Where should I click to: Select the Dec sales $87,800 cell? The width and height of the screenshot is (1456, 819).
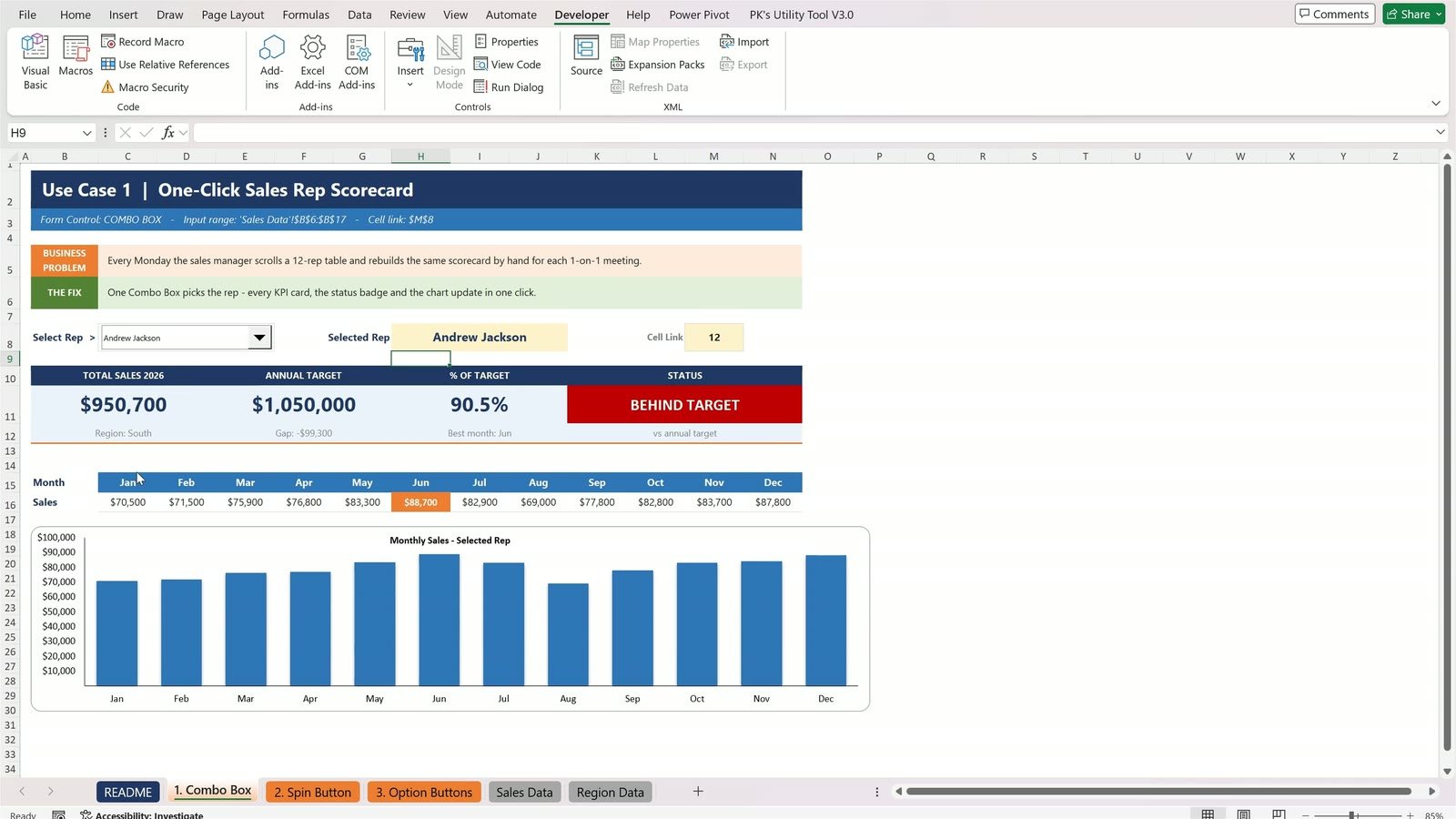click(x=773, y=502)
